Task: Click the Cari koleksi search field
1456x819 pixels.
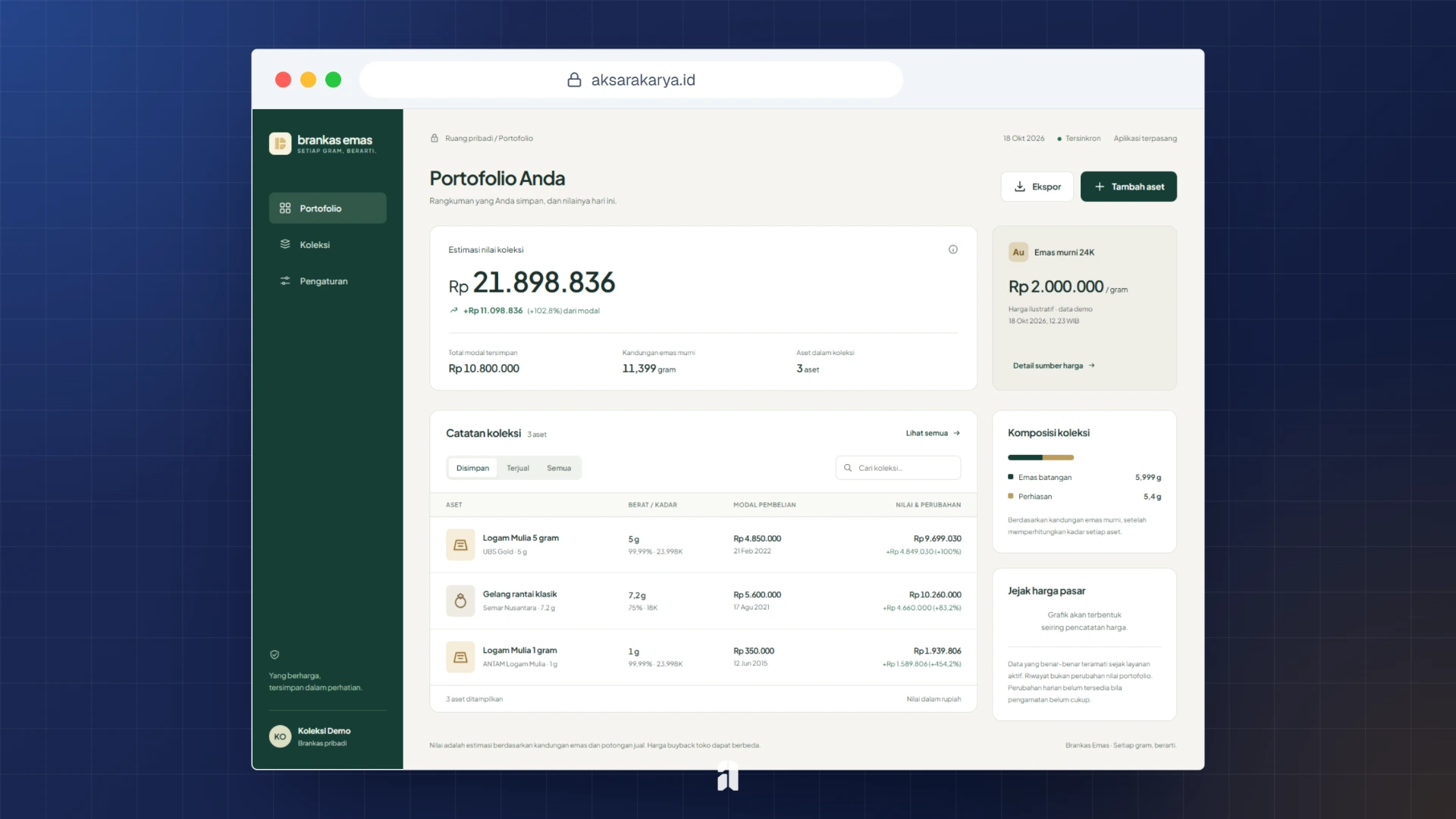Action: (898, 468)
